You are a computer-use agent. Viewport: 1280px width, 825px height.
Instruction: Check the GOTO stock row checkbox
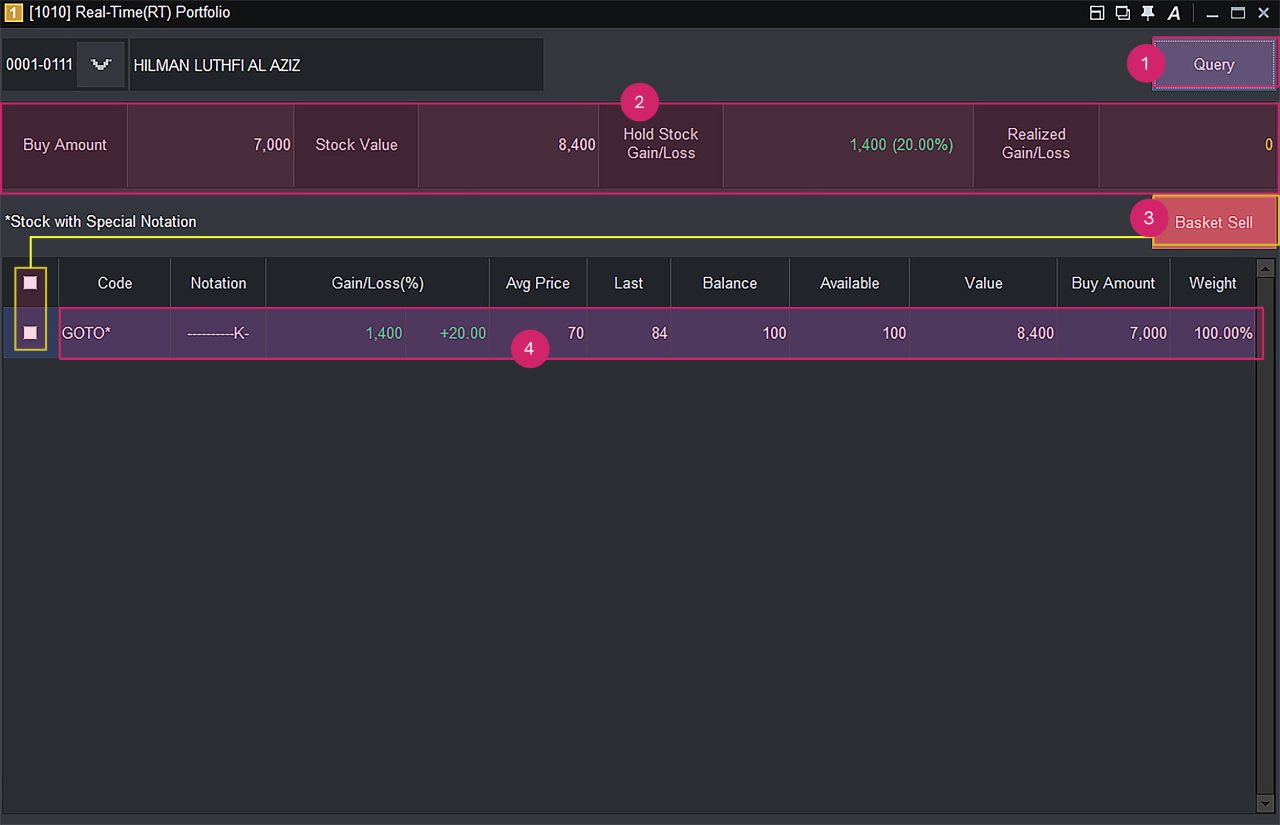coord(30,332)
